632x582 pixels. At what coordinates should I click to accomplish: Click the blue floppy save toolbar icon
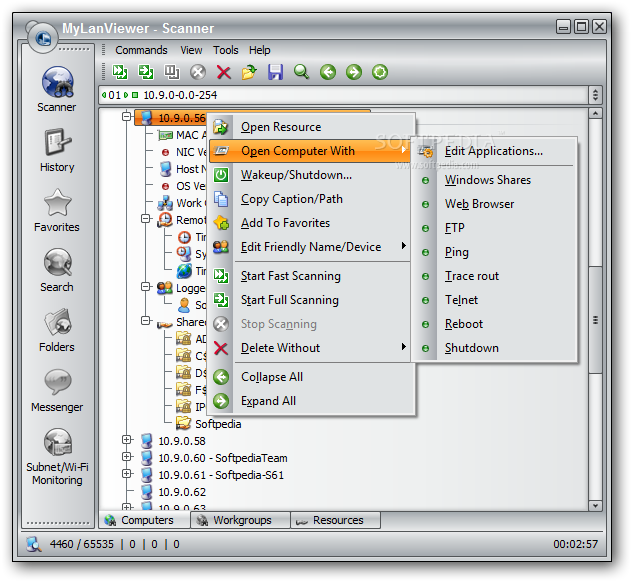275,72
